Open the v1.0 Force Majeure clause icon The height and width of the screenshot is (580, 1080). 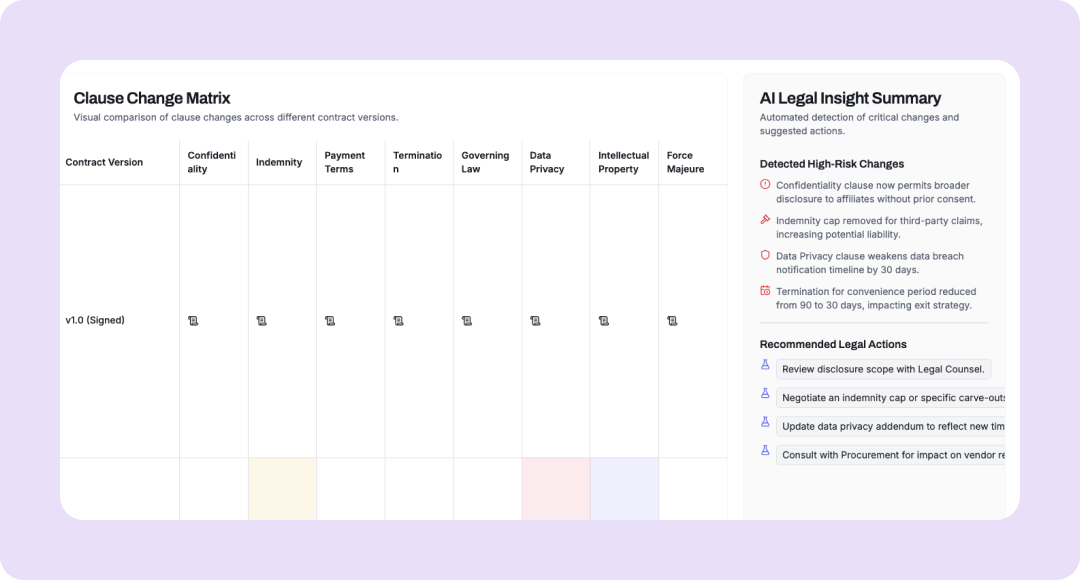[672, 321]
